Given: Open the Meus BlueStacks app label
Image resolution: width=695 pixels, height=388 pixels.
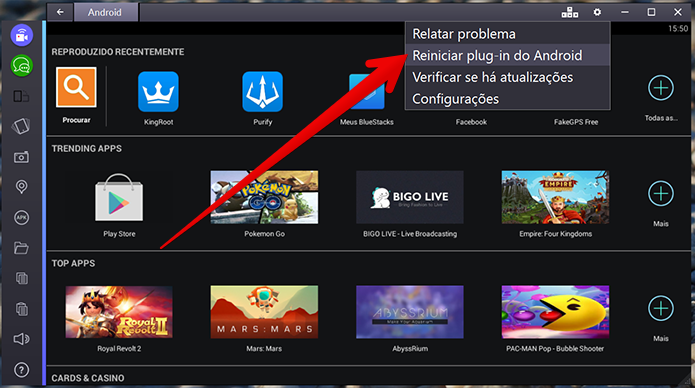Looking at the screenshot, I should tap(367, 122).
